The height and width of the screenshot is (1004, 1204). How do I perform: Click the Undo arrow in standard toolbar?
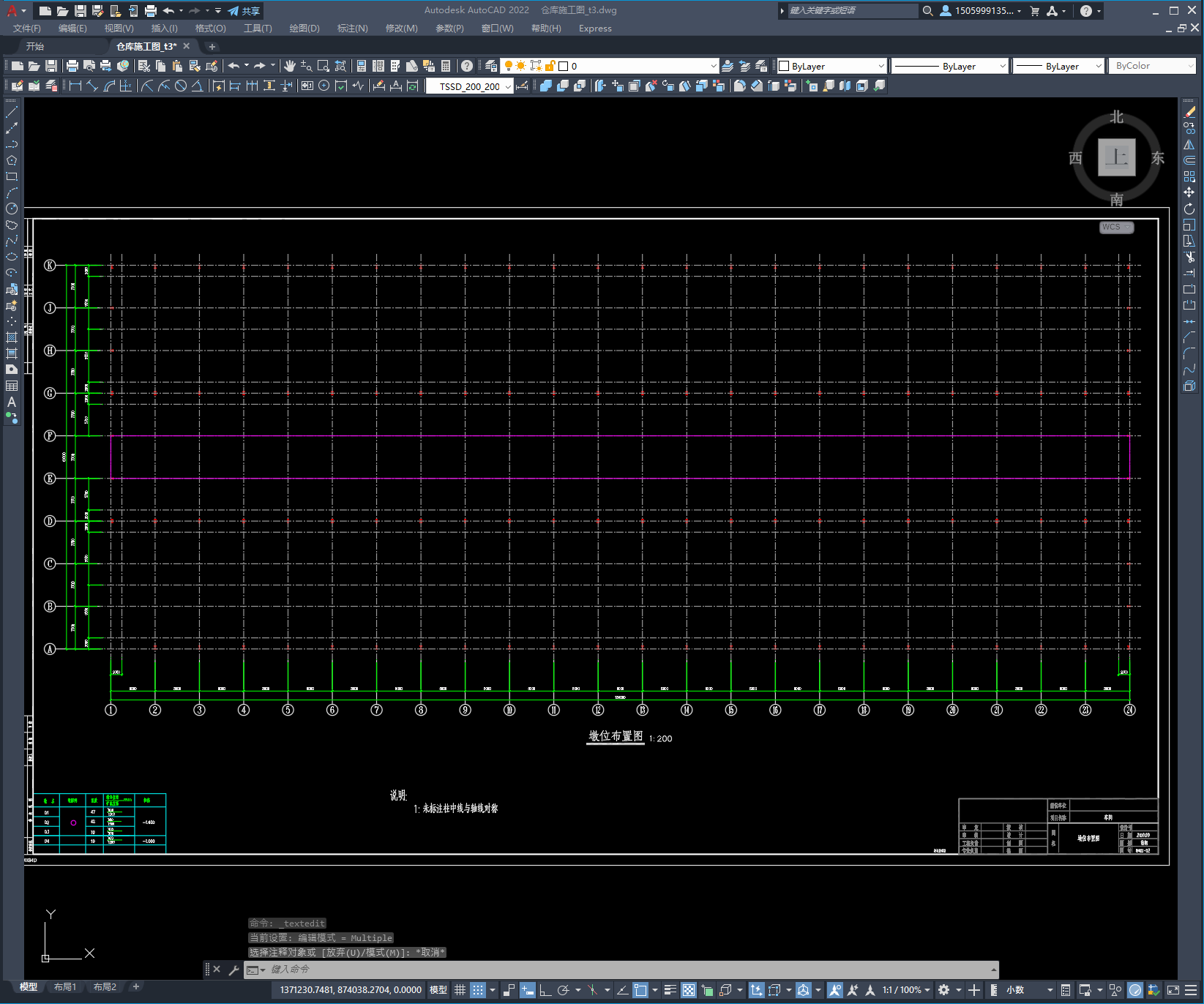pyautogui.click(x=233, y=66)
